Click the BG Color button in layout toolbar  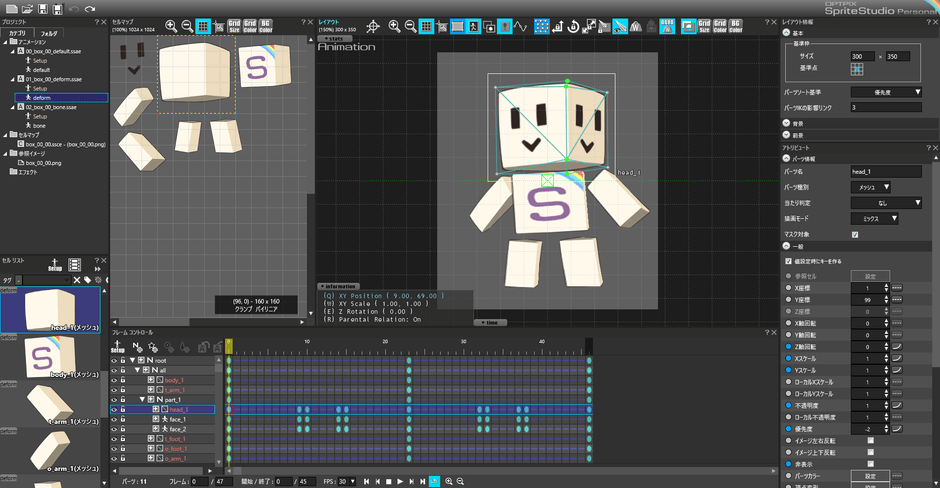[737, 26]
